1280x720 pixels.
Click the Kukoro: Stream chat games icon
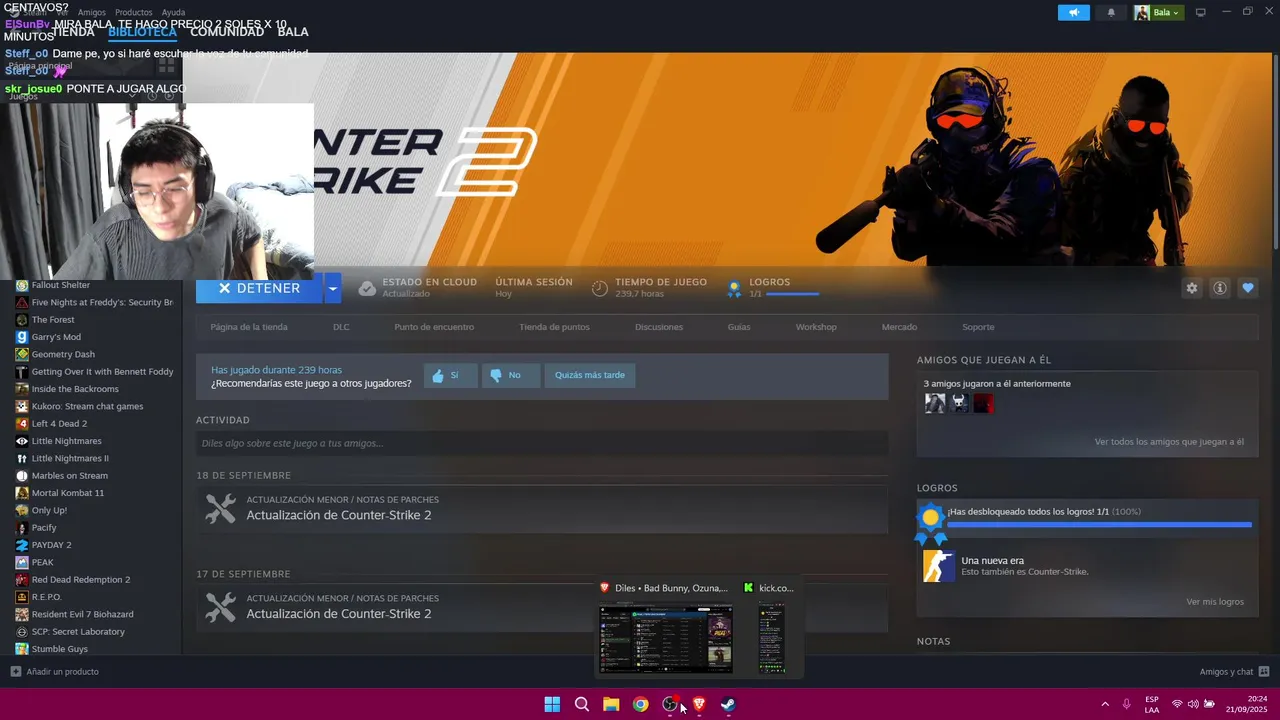tap(22, 406)
